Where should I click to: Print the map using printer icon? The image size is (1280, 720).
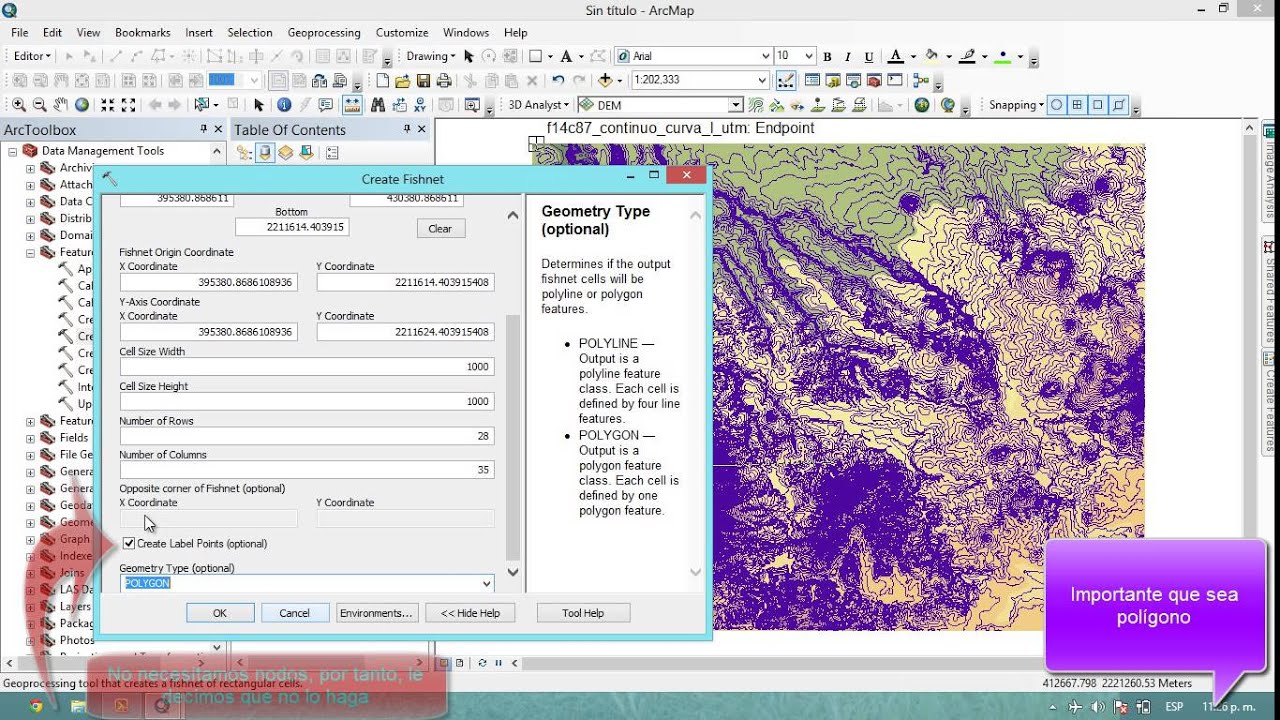tap(444, 80)
